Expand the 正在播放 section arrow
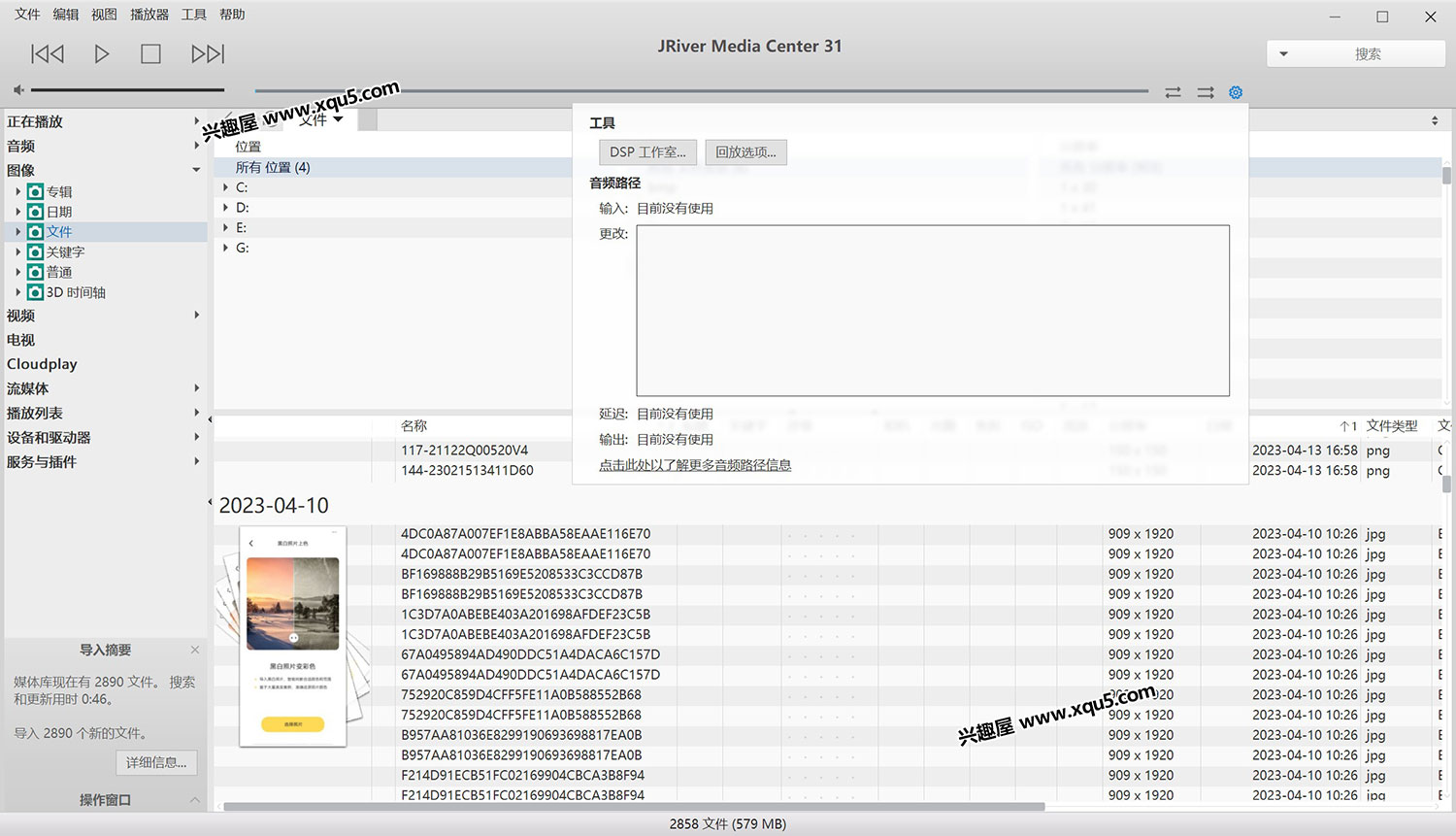The width and height of the screenshot is (1456, 836). point(196,121)
